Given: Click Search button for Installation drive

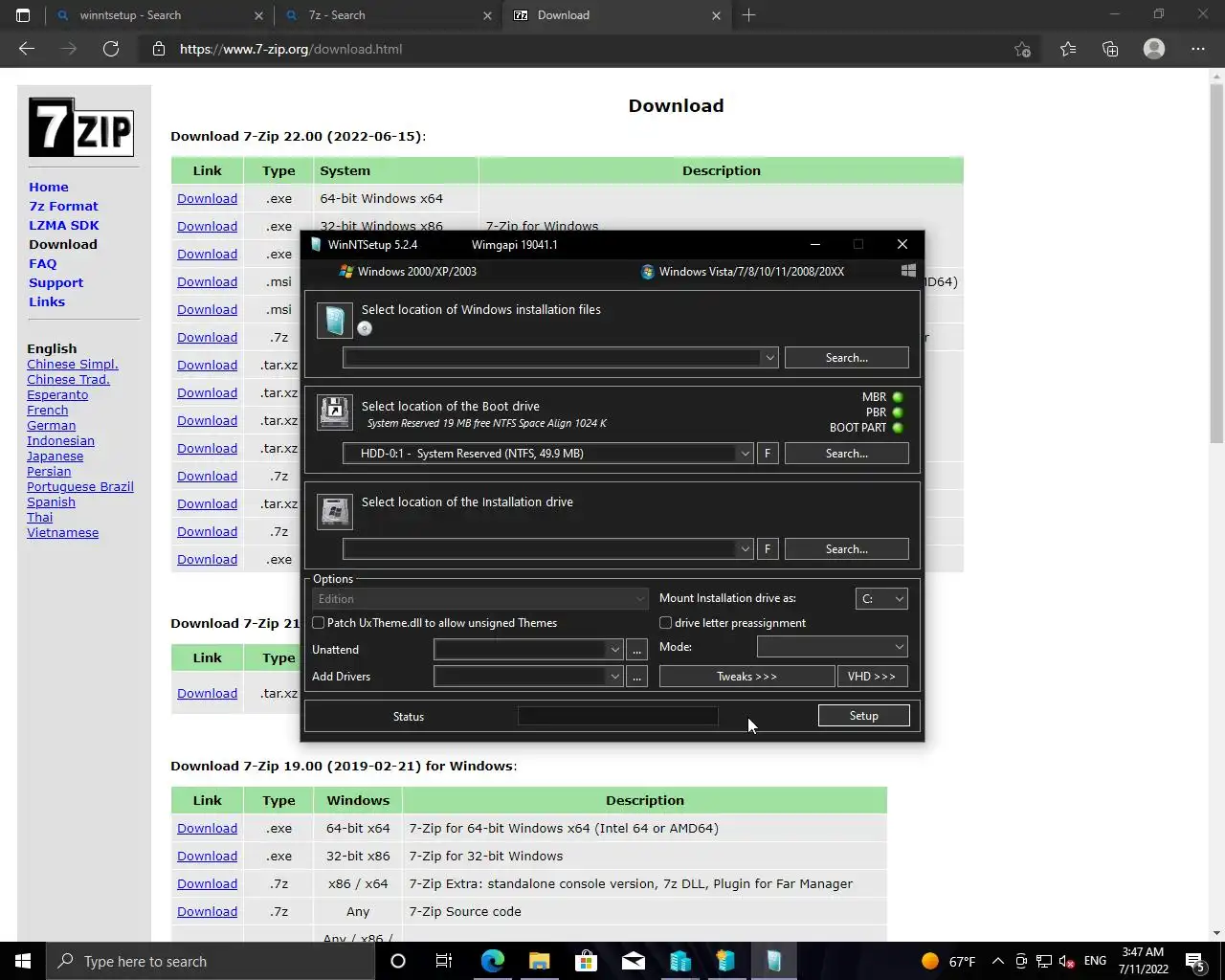Looking at the screenshot, I should point(847,549).
